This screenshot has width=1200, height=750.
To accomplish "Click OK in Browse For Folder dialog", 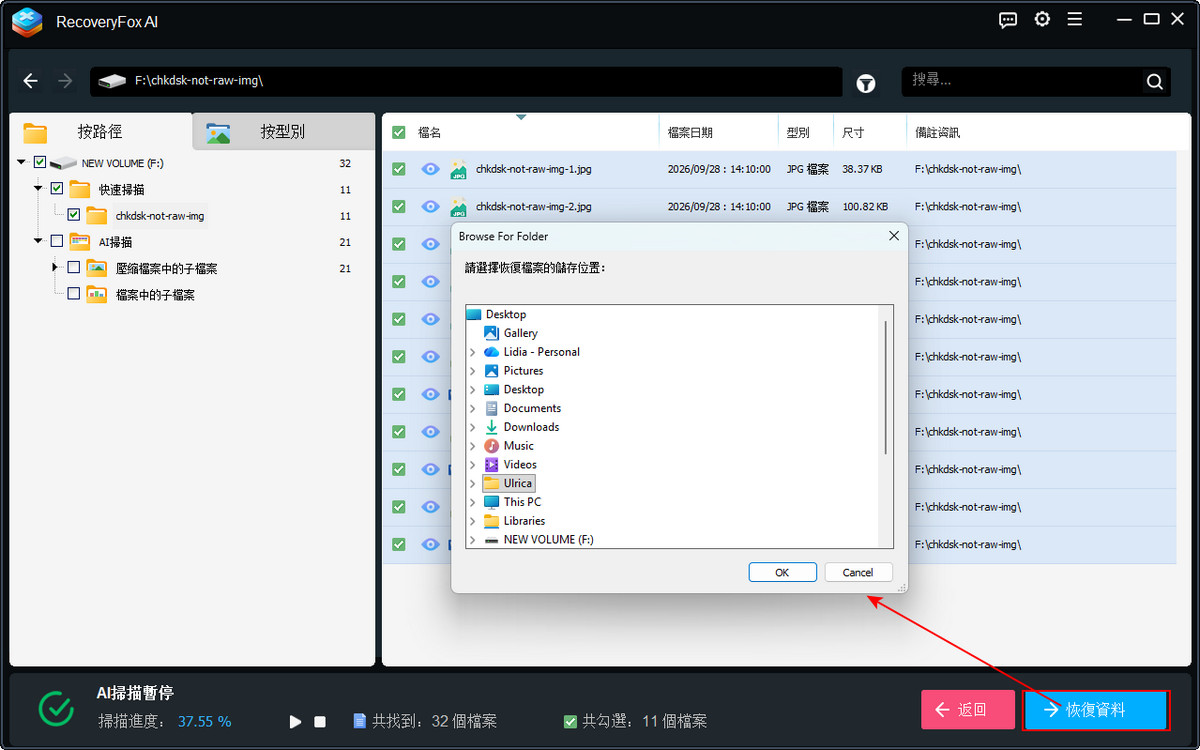I will coord(782,572).
